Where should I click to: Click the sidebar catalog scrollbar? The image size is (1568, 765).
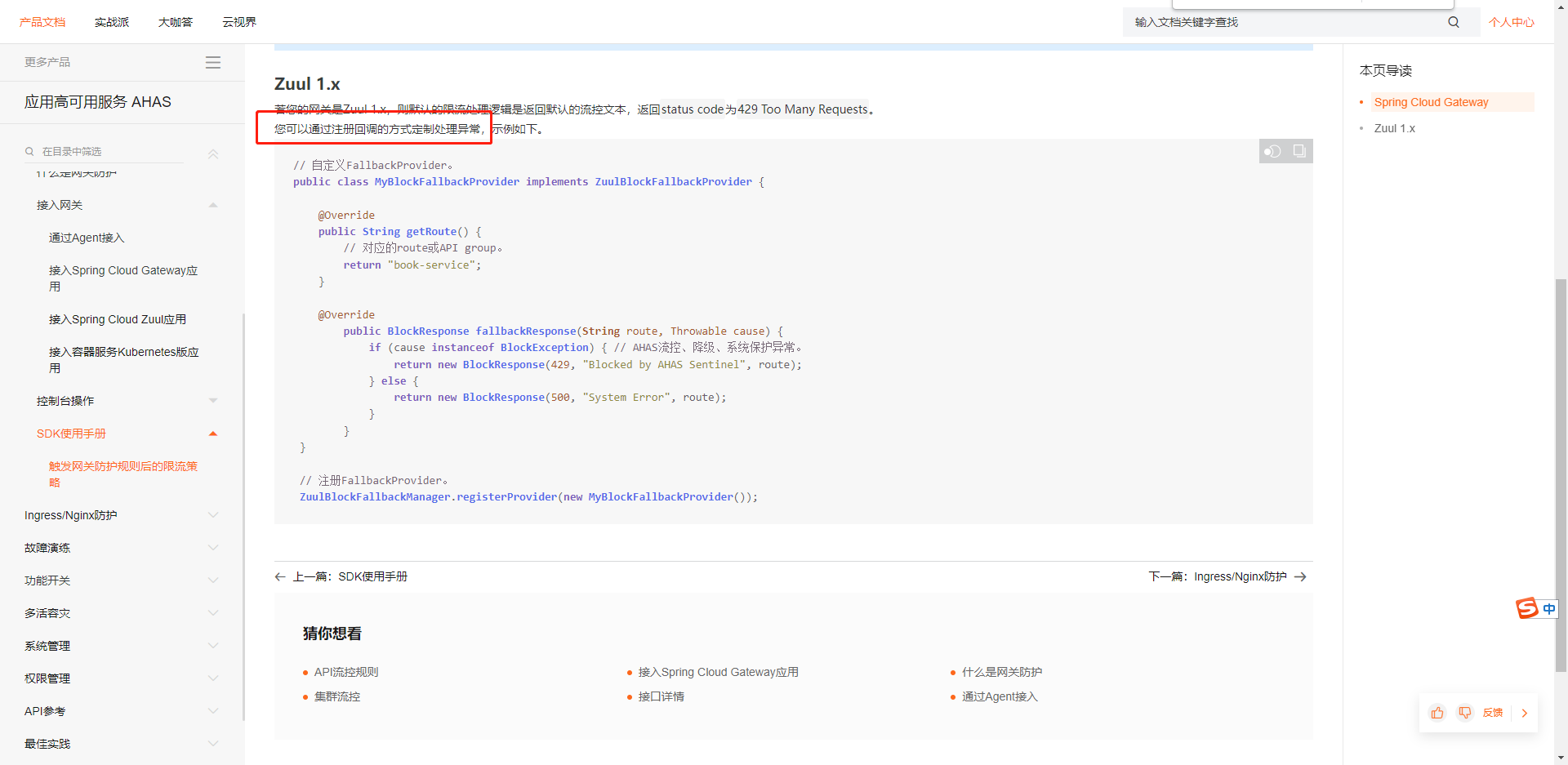pyautogui.click(x=243, y=517)
